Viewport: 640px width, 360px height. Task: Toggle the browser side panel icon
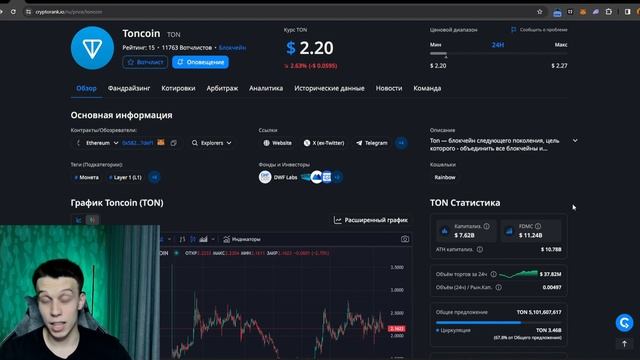pyautogui.click(x=627, y=12)
